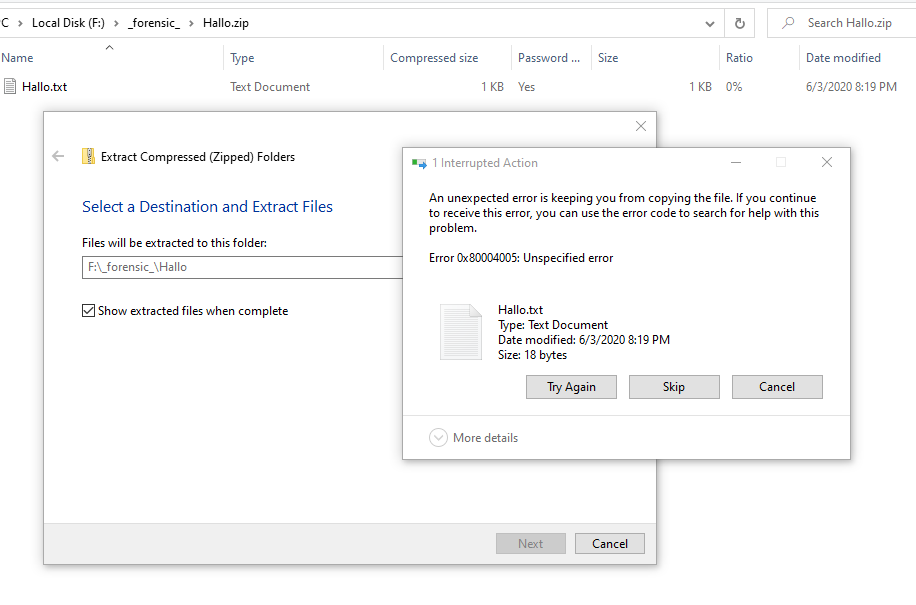Sort by Password column header
The width and height of the screenshot is (916, 605).
(x=549, y=58)
